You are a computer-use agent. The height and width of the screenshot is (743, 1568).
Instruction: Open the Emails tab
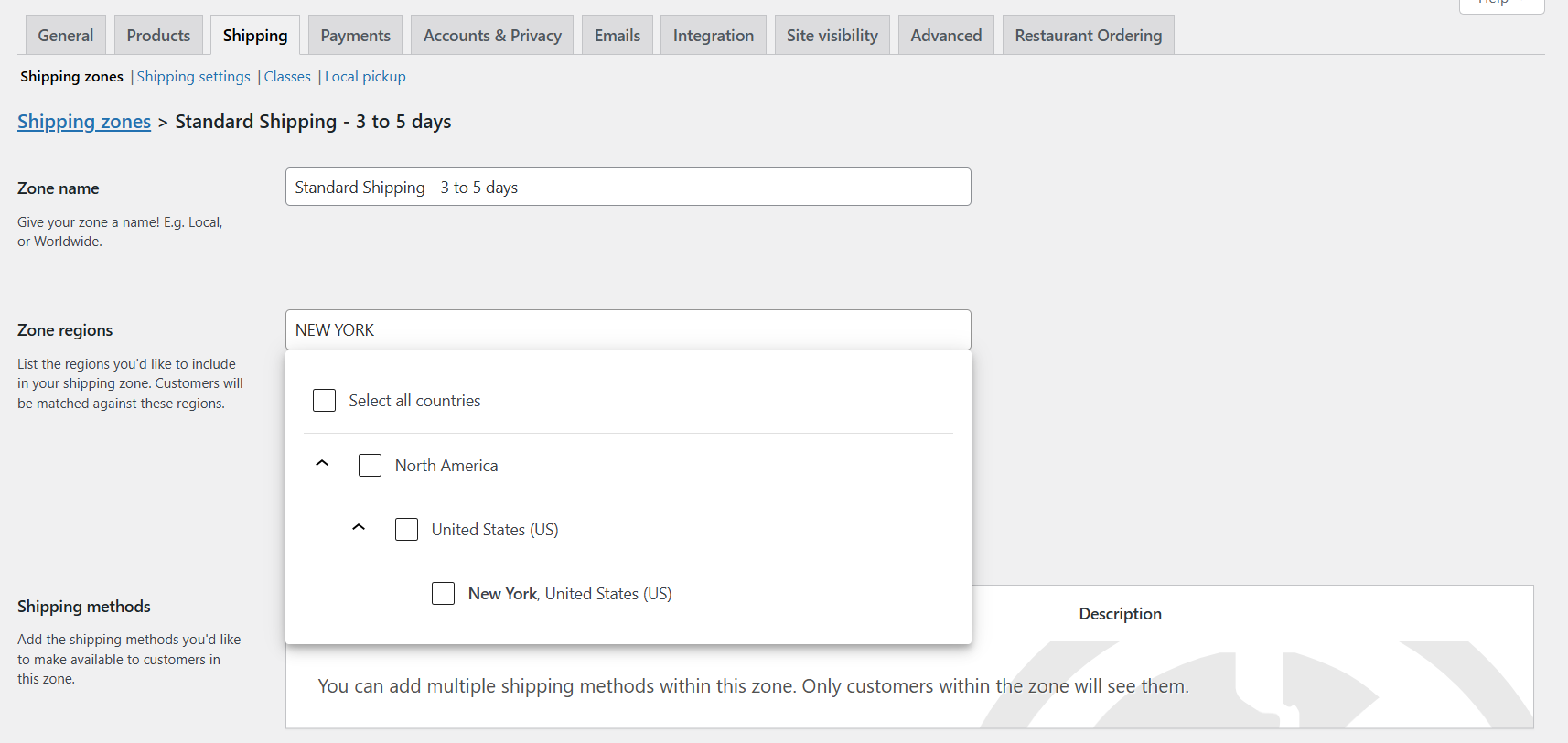click(618, 36)
